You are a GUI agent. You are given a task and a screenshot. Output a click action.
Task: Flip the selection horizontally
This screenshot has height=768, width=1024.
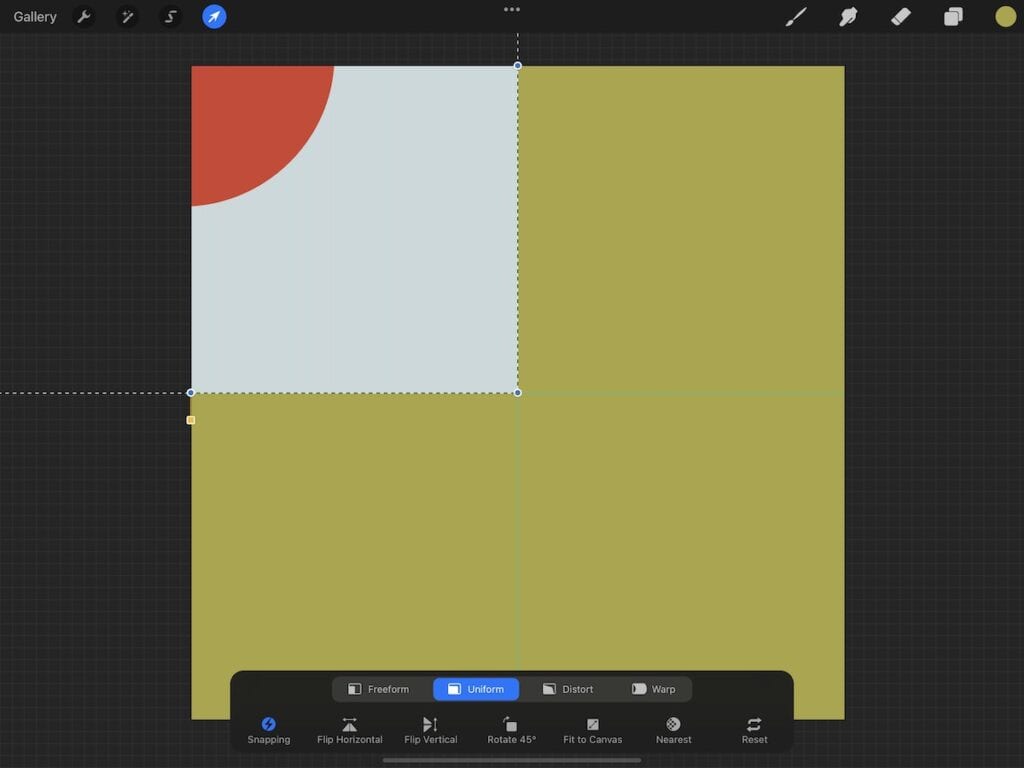click(x=349, y=729)
